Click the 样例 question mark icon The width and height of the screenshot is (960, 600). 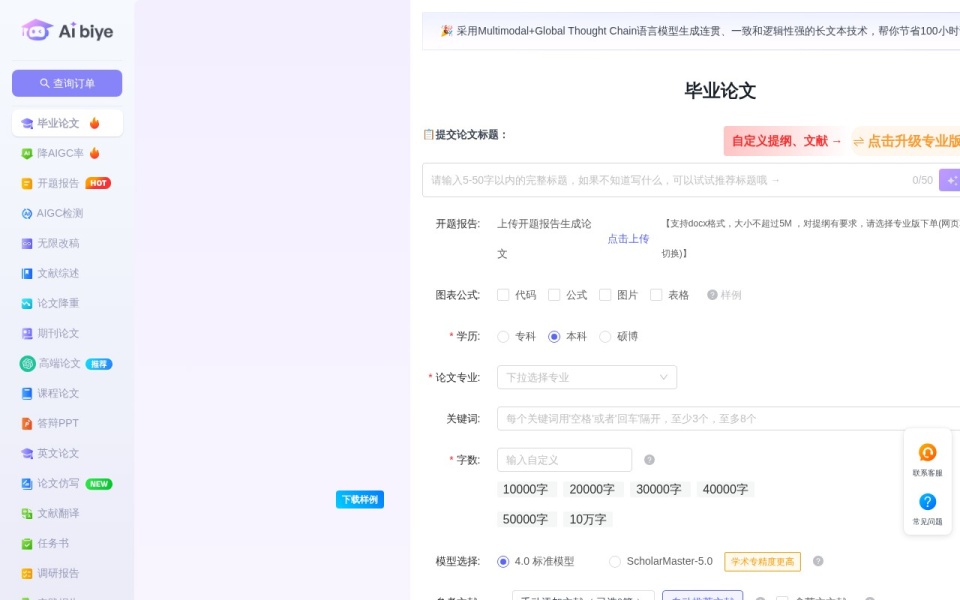712,294
